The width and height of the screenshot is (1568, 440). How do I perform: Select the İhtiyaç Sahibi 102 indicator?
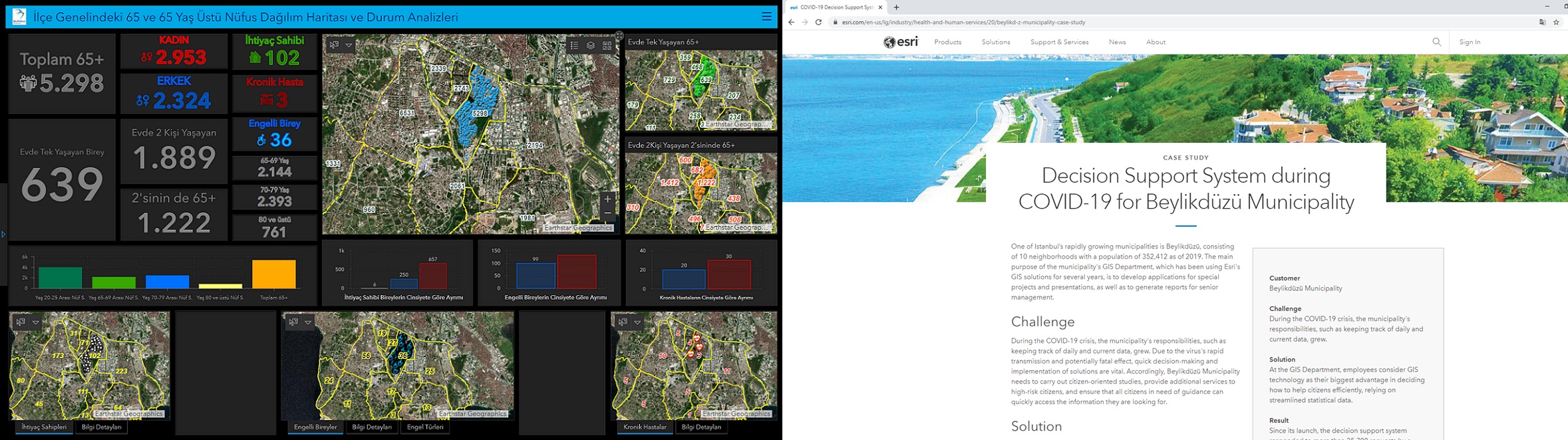coord(274,51)
